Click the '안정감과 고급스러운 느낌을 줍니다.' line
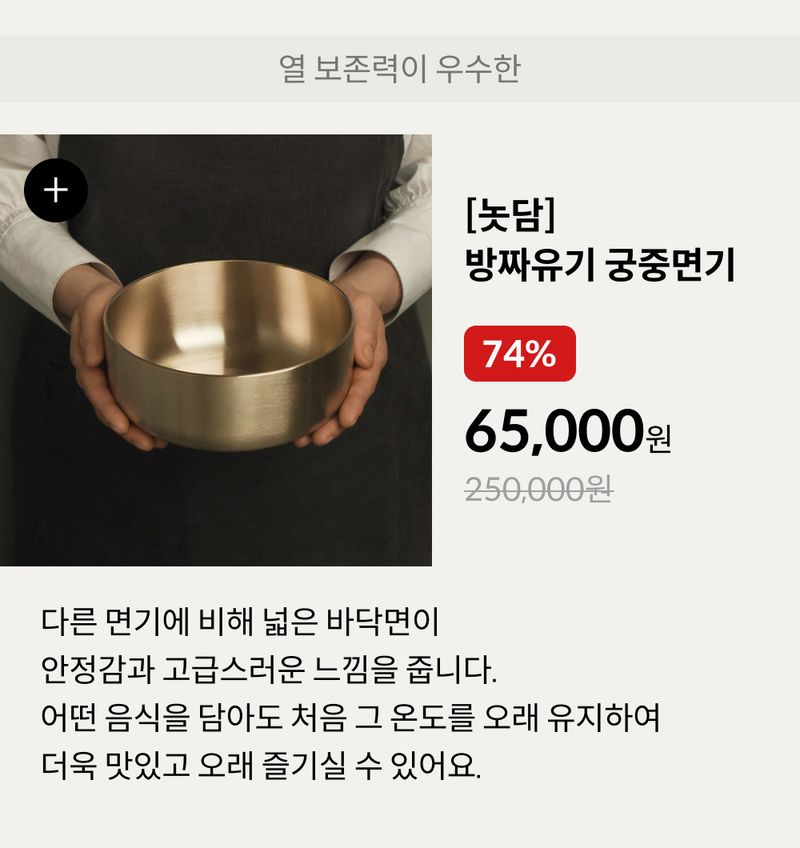Image resolution: width=800 pixels, height=848 pixels. tap(268, 669)
